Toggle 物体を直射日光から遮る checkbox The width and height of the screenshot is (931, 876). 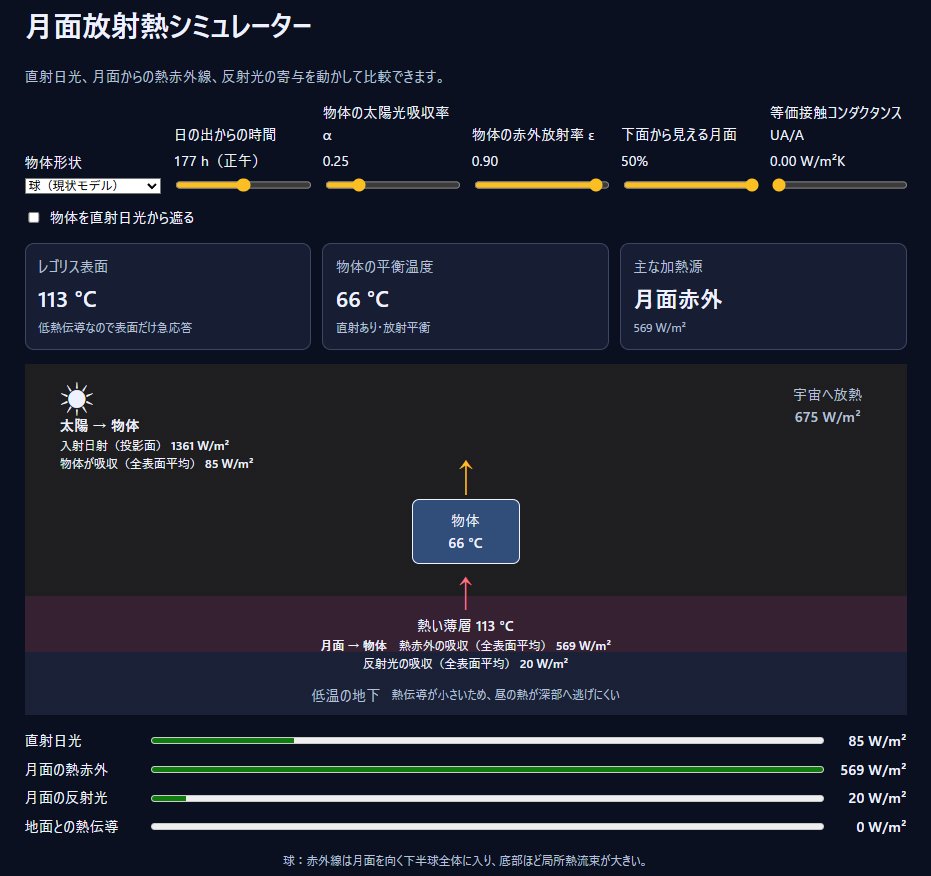[34, 217]
